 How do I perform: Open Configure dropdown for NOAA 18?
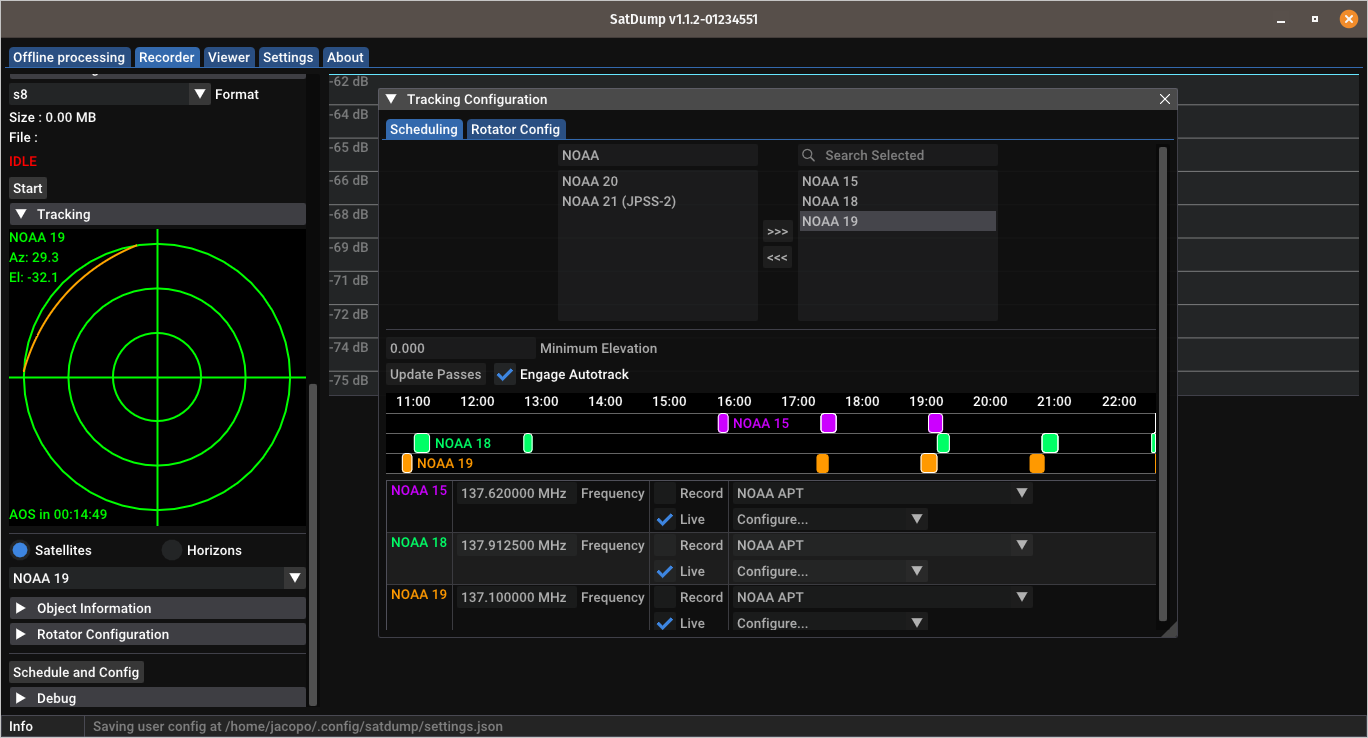click(830, 571)
